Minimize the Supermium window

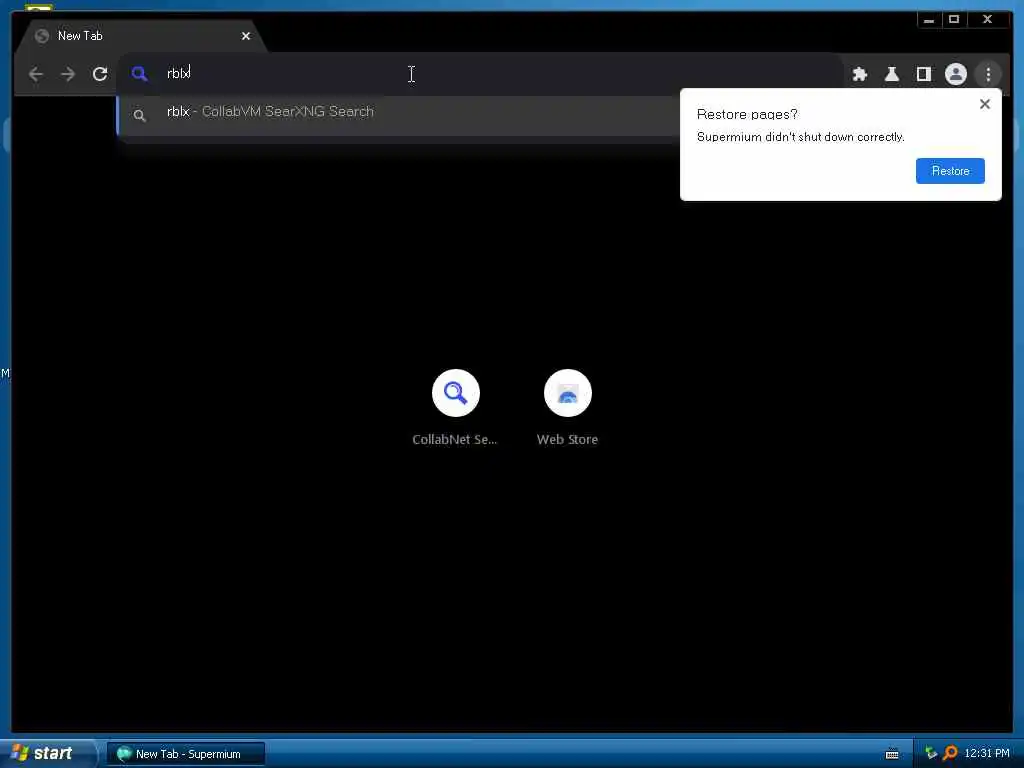click(929, 20)
